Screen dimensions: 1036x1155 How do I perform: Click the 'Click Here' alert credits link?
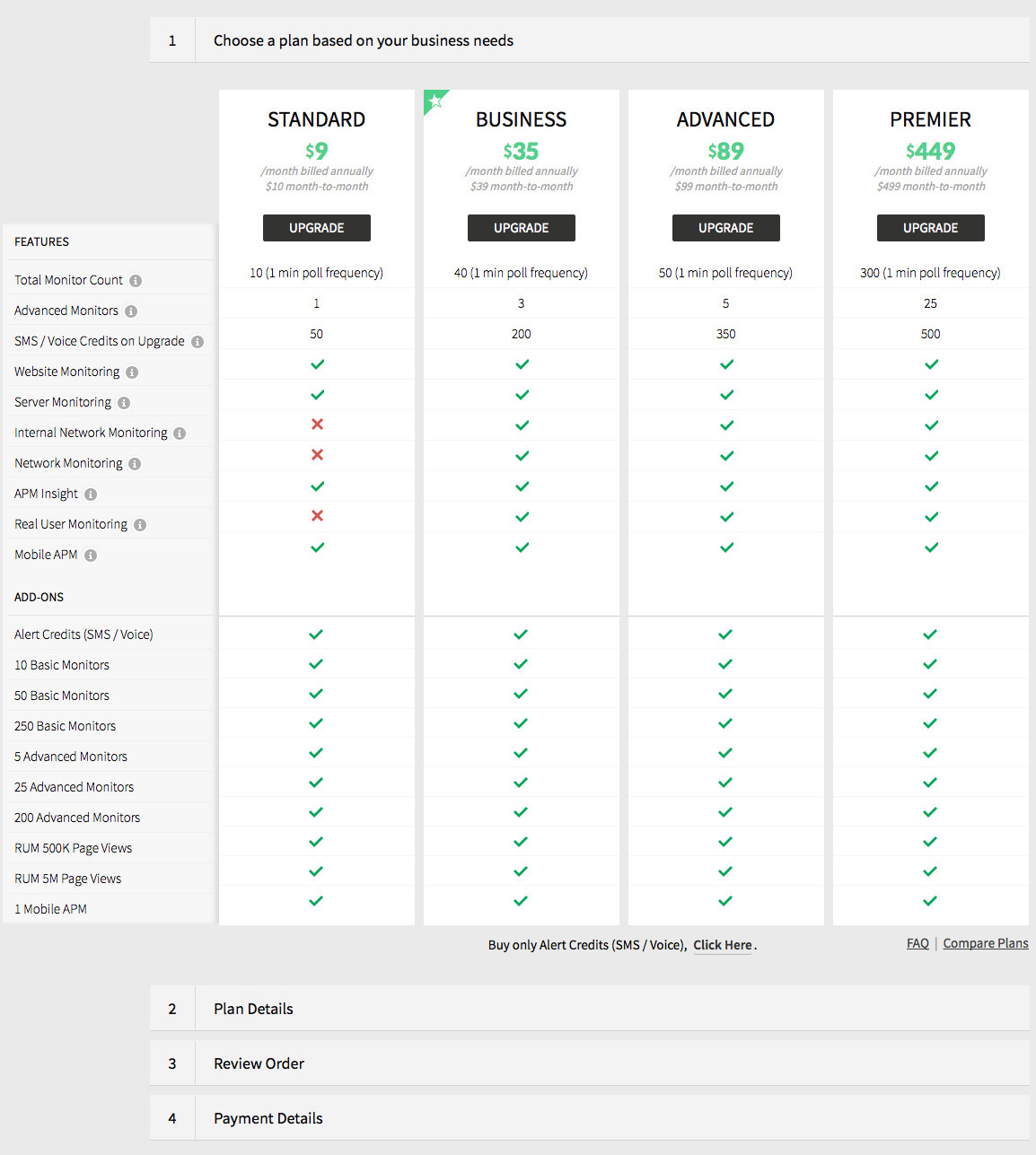tap(722, 945)
